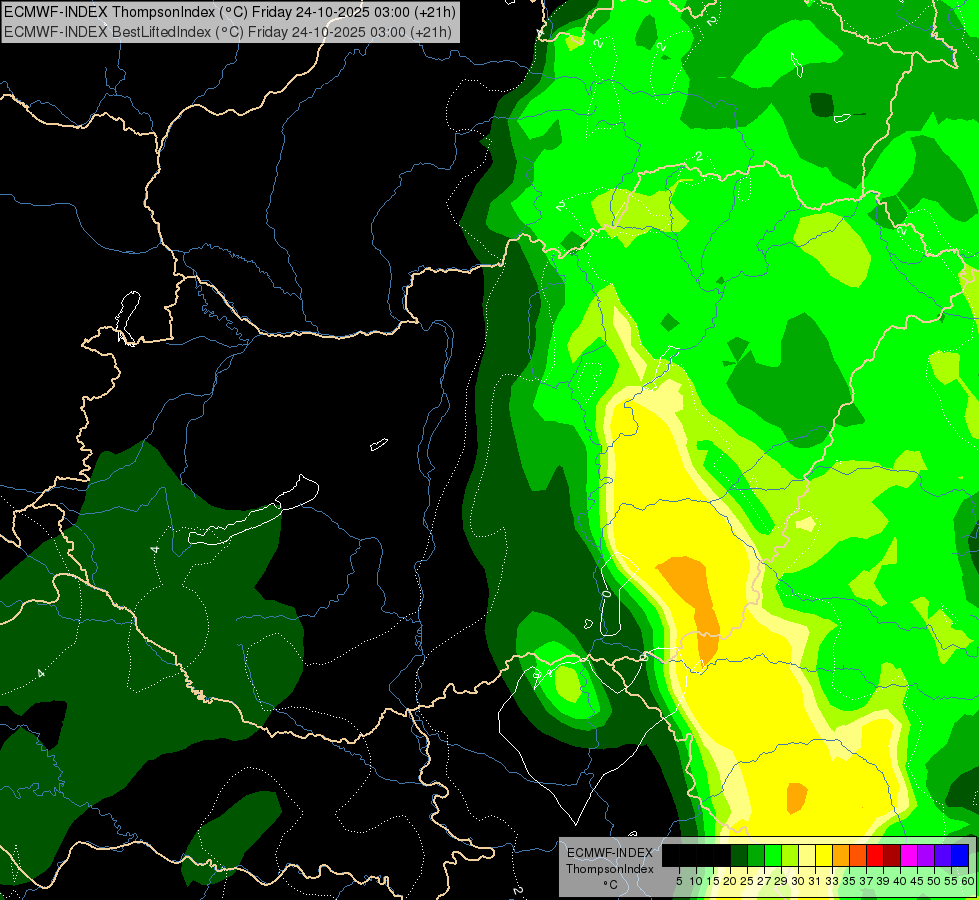This screenshot has width=979, height=900.
Task: Click the legend value label 45
Action: (917, 881)
